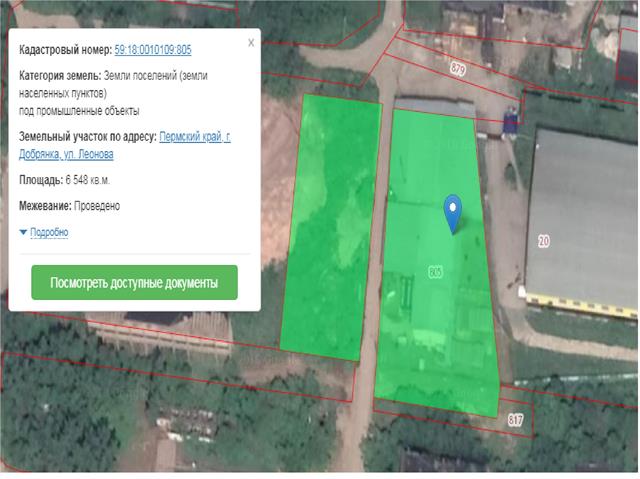Select the parcel label 805
Image resolution: width=640 pixels, height=479 pixels.
436,272
